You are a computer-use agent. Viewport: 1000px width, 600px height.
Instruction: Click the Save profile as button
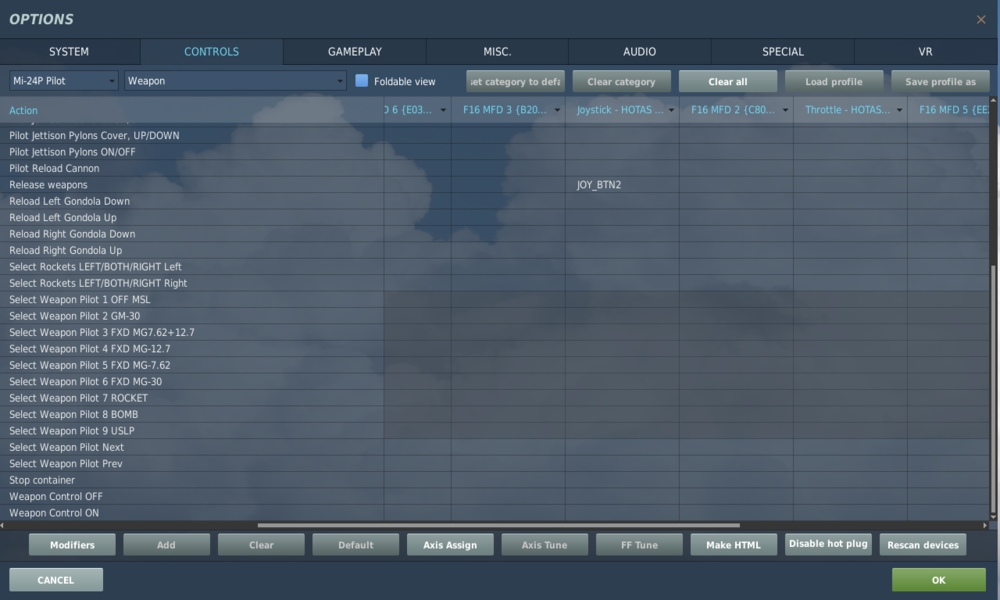click(x=940, y=82)
